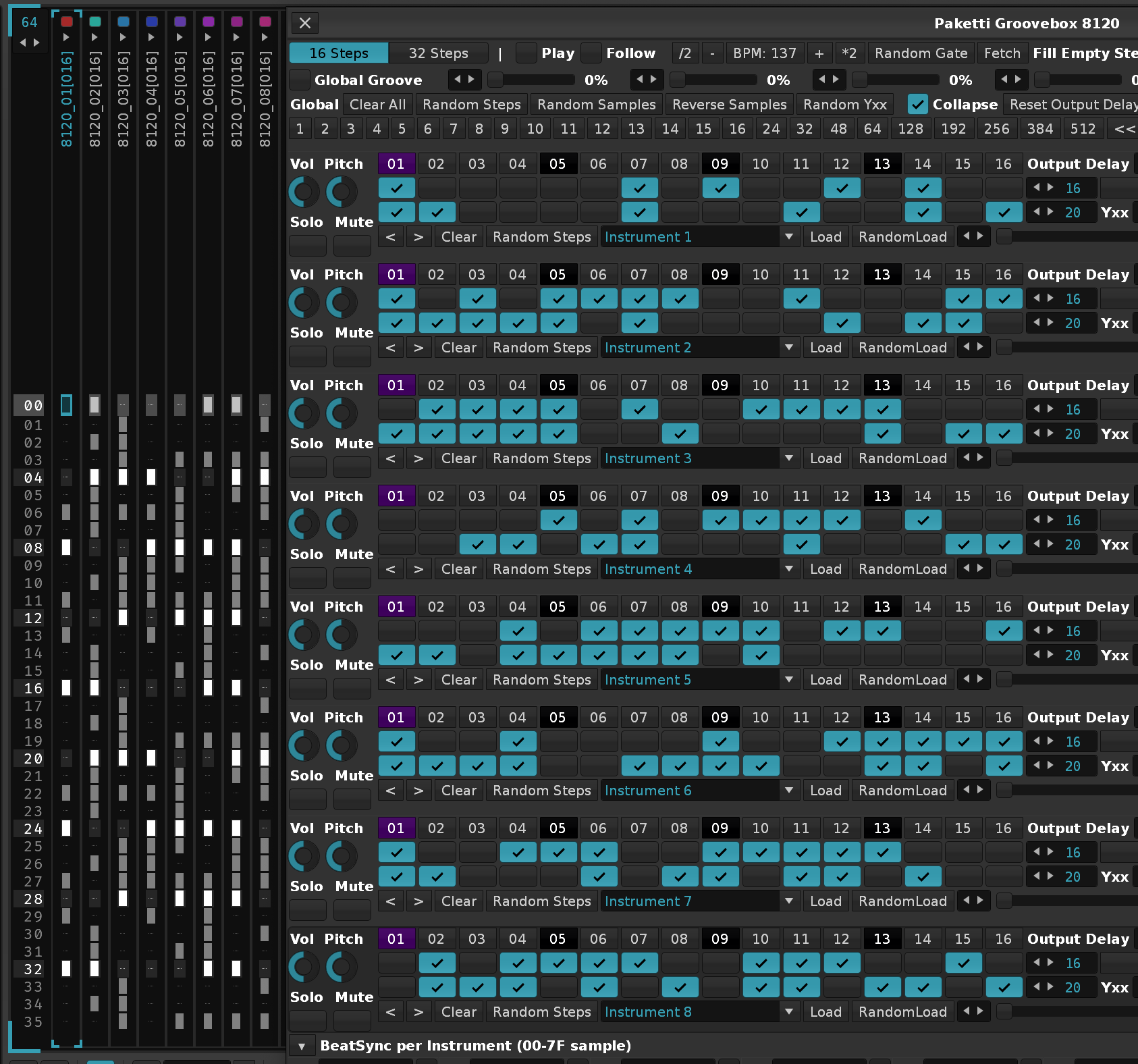This screenshot has width=1138, height=1064.
Task: Click the play arrow under the teal track 8120_02
Action: pos(94,37)
